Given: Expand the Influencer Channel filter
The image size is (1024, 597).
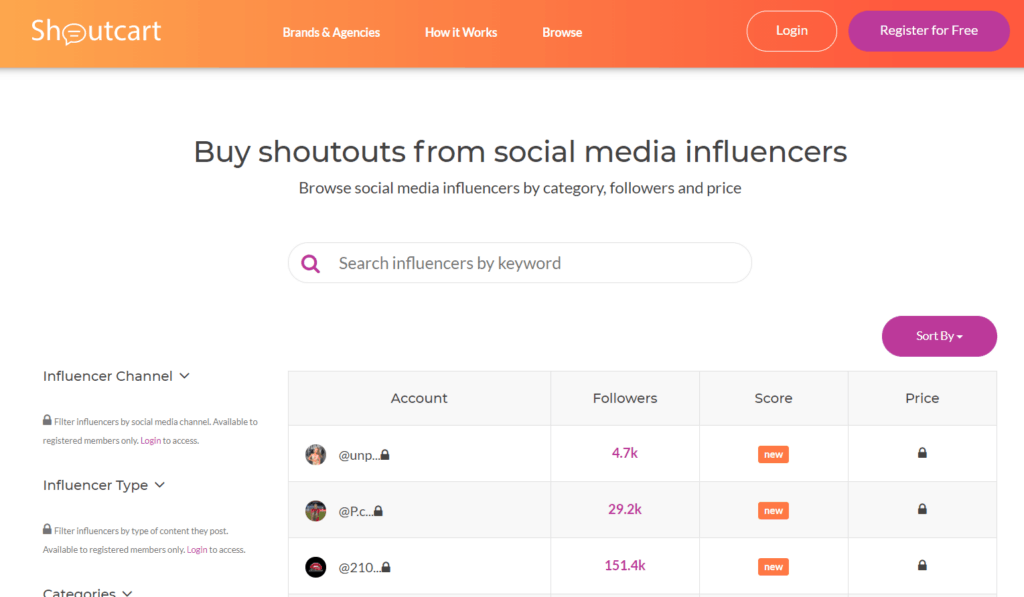Looking at the screenshot, I should coord(116,376).
